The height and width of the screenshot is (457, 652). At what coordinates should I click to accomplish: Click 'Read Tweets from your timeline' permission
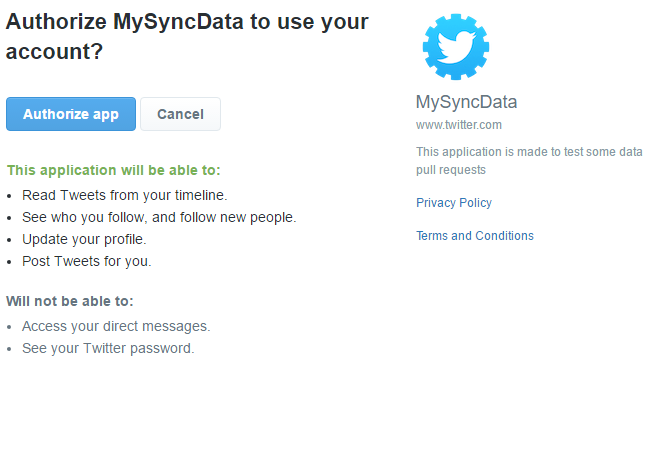[125, 195]
